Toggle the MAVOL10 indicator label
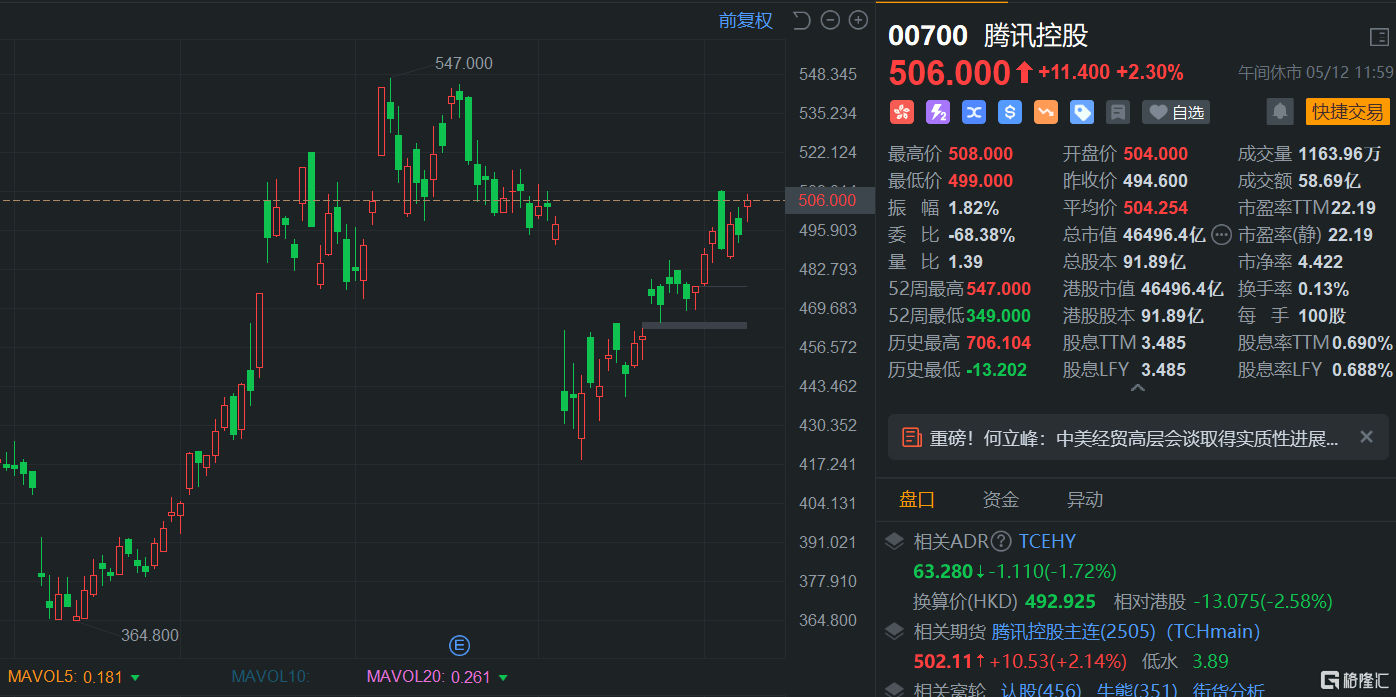Screen dimensions: 1396x697 [x=271, y=677]
